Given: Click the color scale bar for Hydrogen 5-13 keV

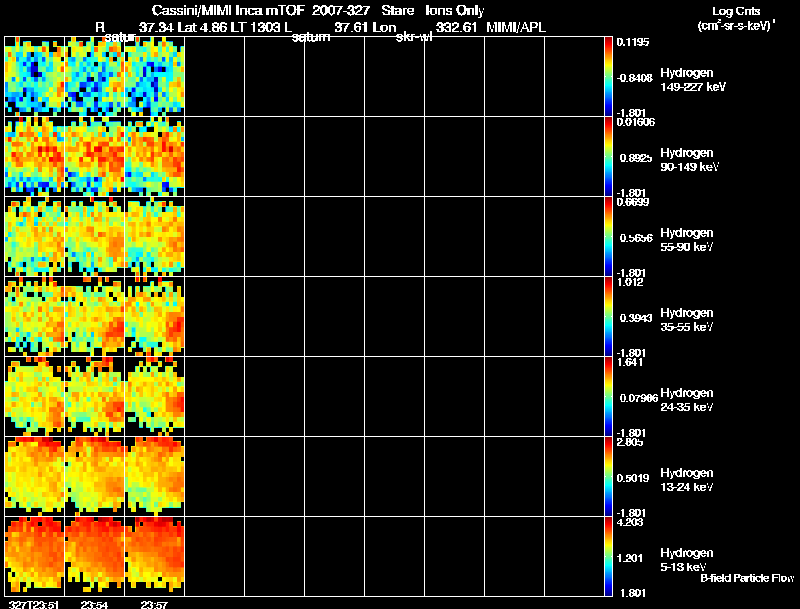Looking at the screenshot, I should tap(608, 556).
